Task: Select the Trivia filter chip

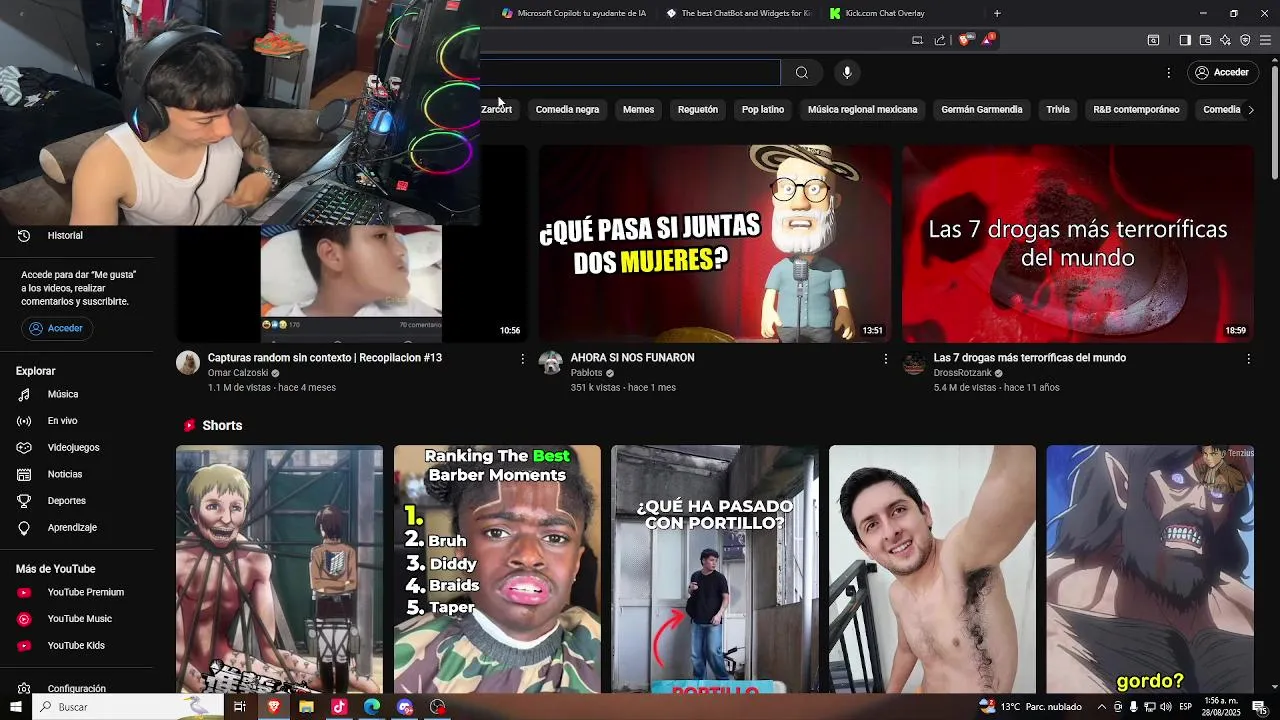Action: point(1058,110)
